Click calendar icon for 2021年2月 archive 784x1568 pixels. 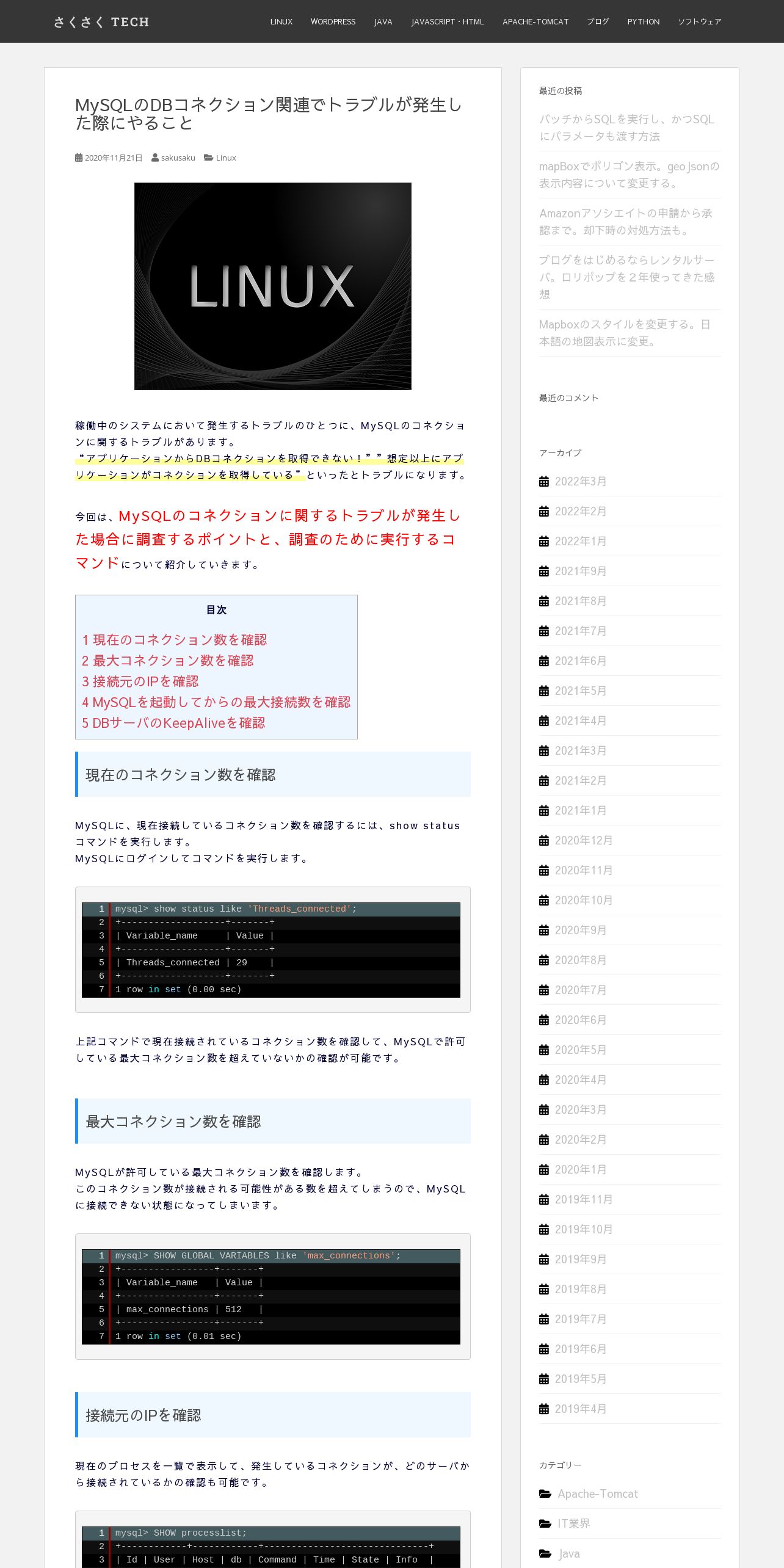point(544,780)
